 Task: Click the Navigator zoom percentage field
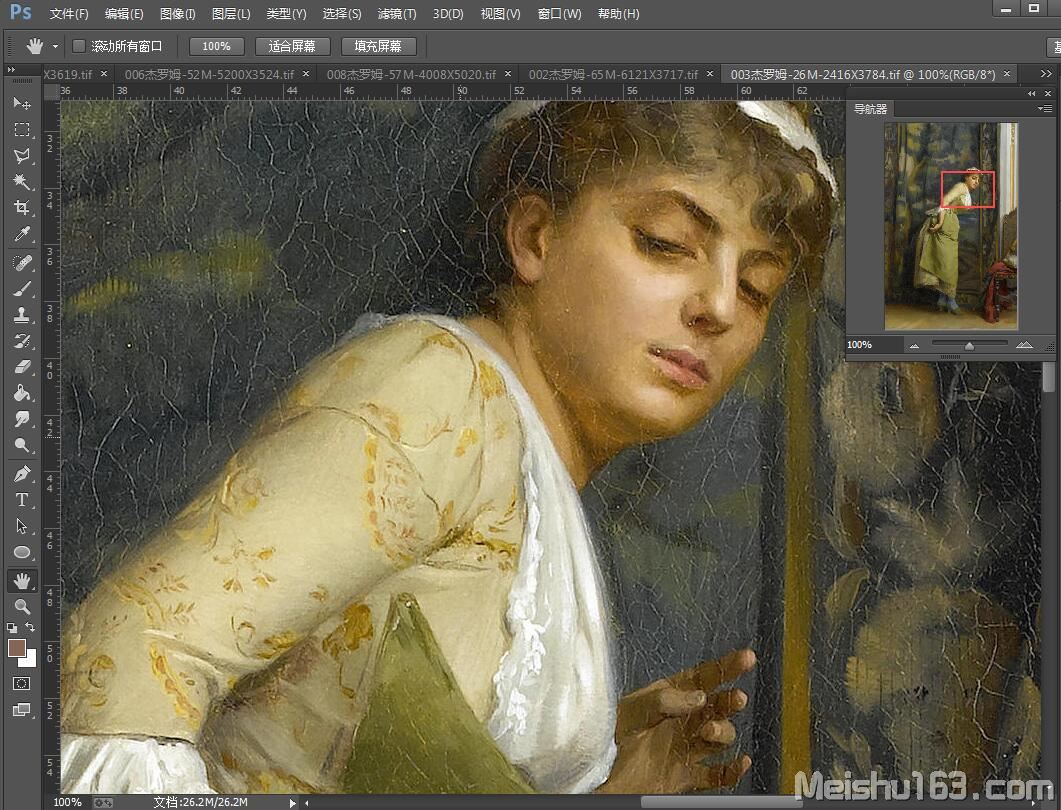[873, 345]
